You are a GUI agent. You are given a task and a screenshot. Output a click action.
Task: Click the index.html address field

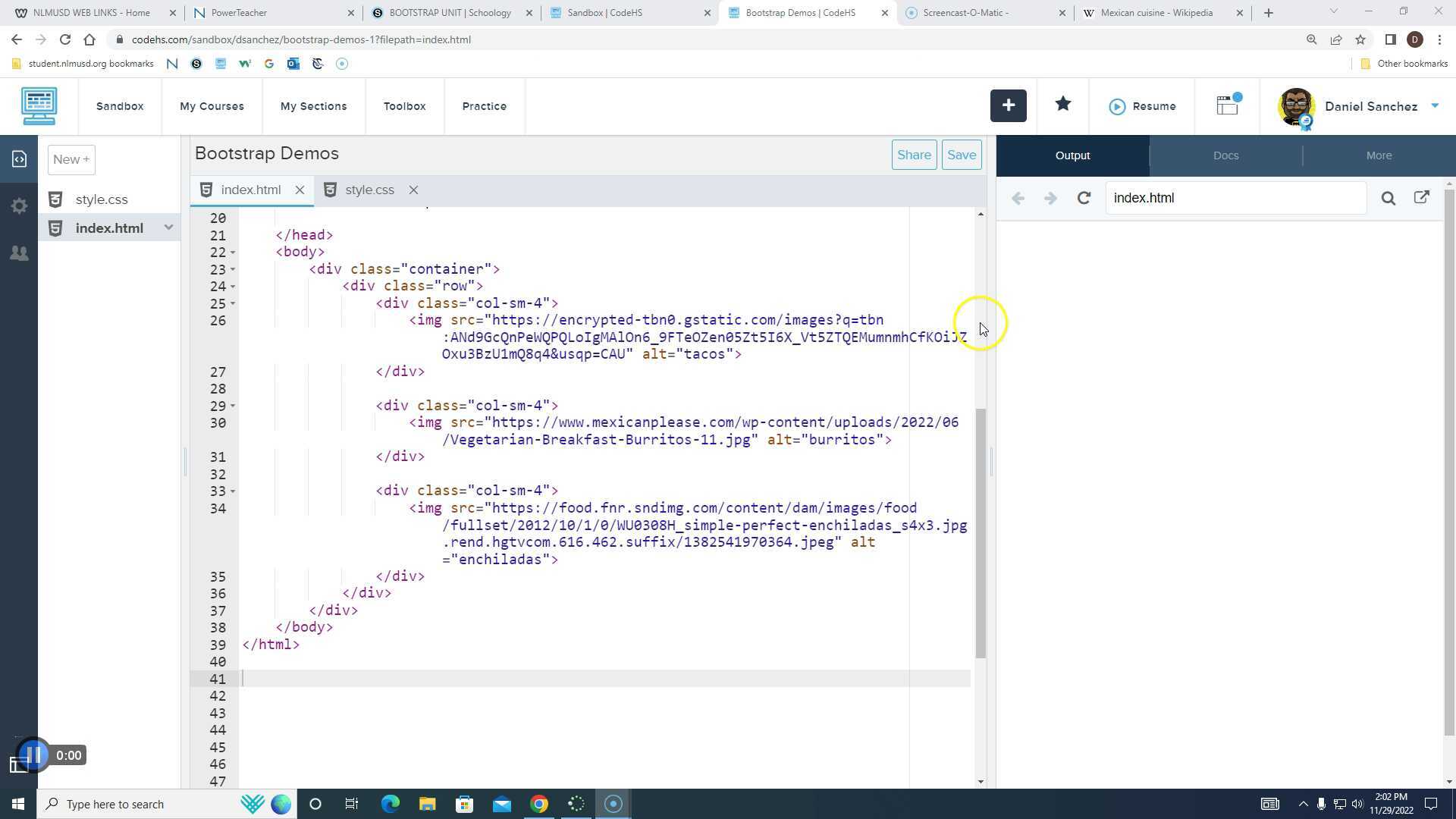(x=1235, y=198)
